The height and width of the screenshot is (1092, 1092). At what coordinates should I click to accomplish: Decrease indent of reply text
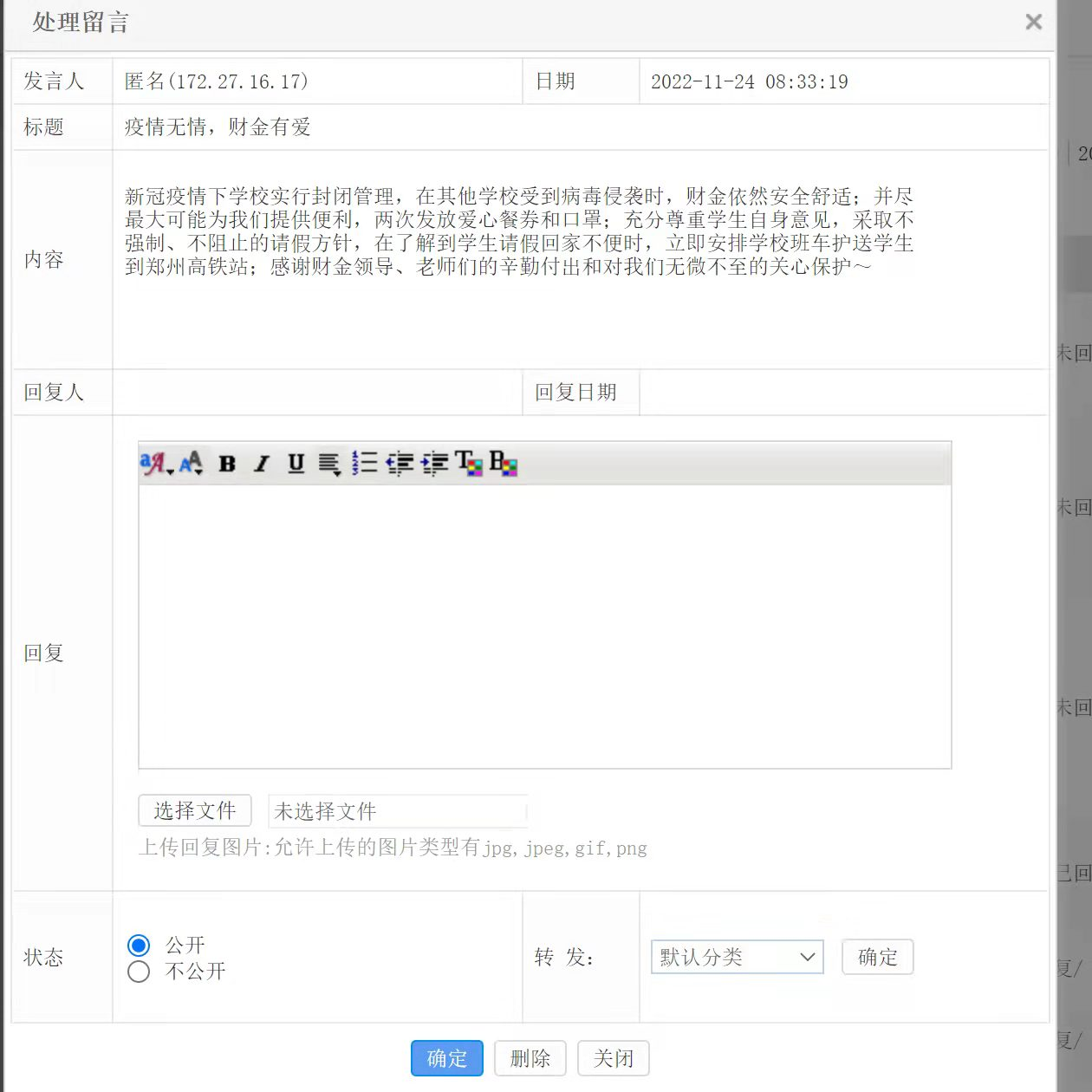point(400,464)
